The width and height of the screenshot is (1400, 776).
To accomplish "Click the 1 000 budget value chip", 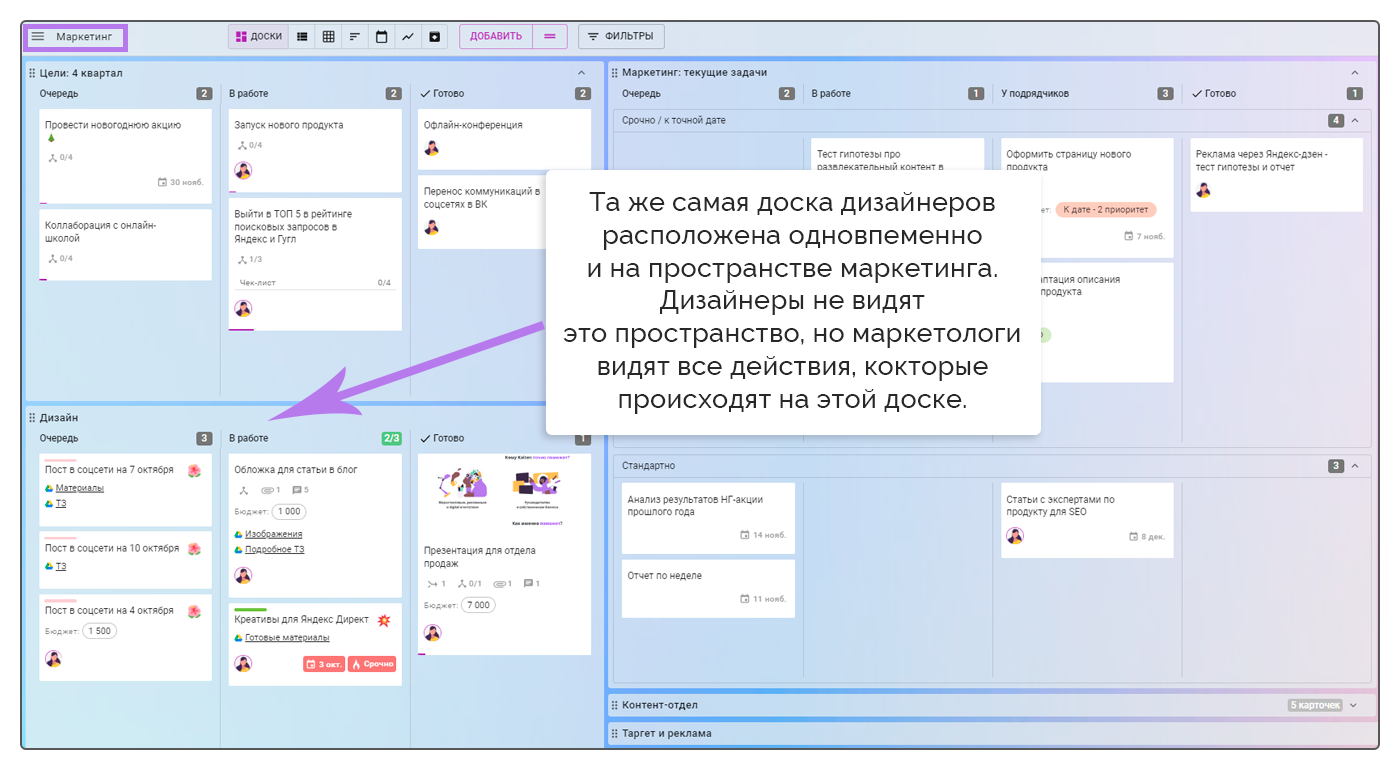I will (289, 511).
